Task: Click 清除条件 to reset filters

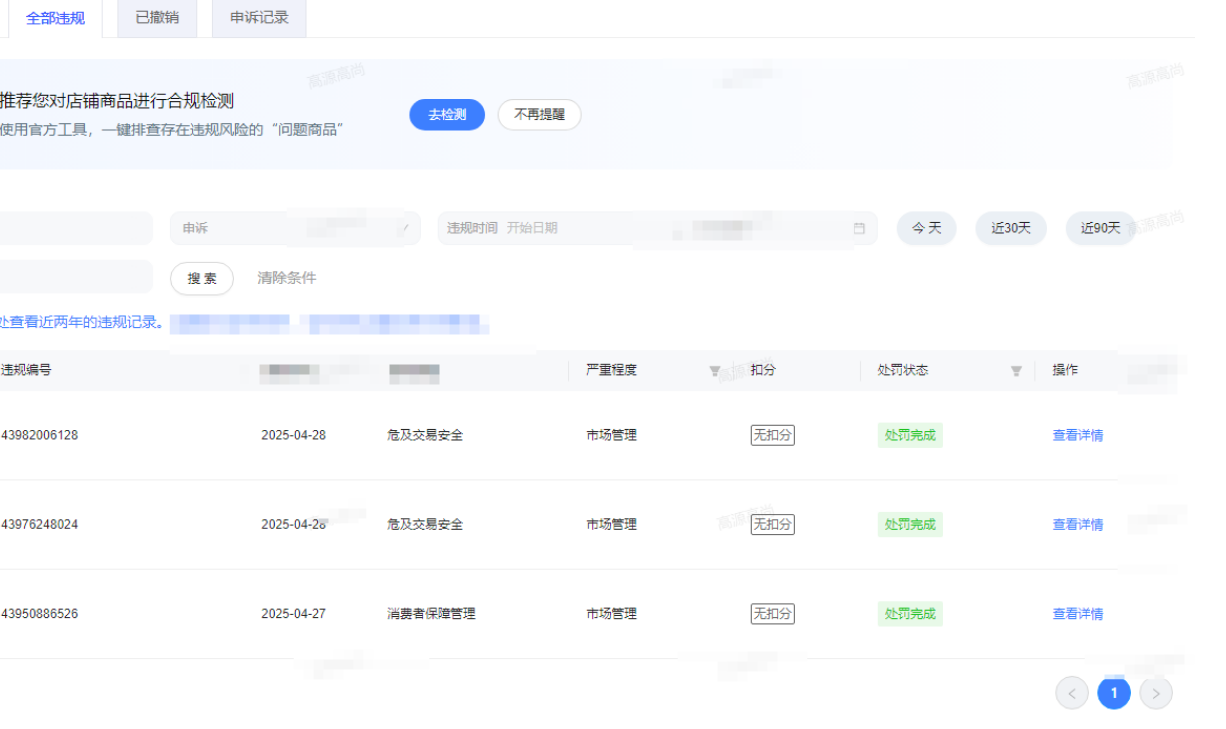Action: point(287,278)
